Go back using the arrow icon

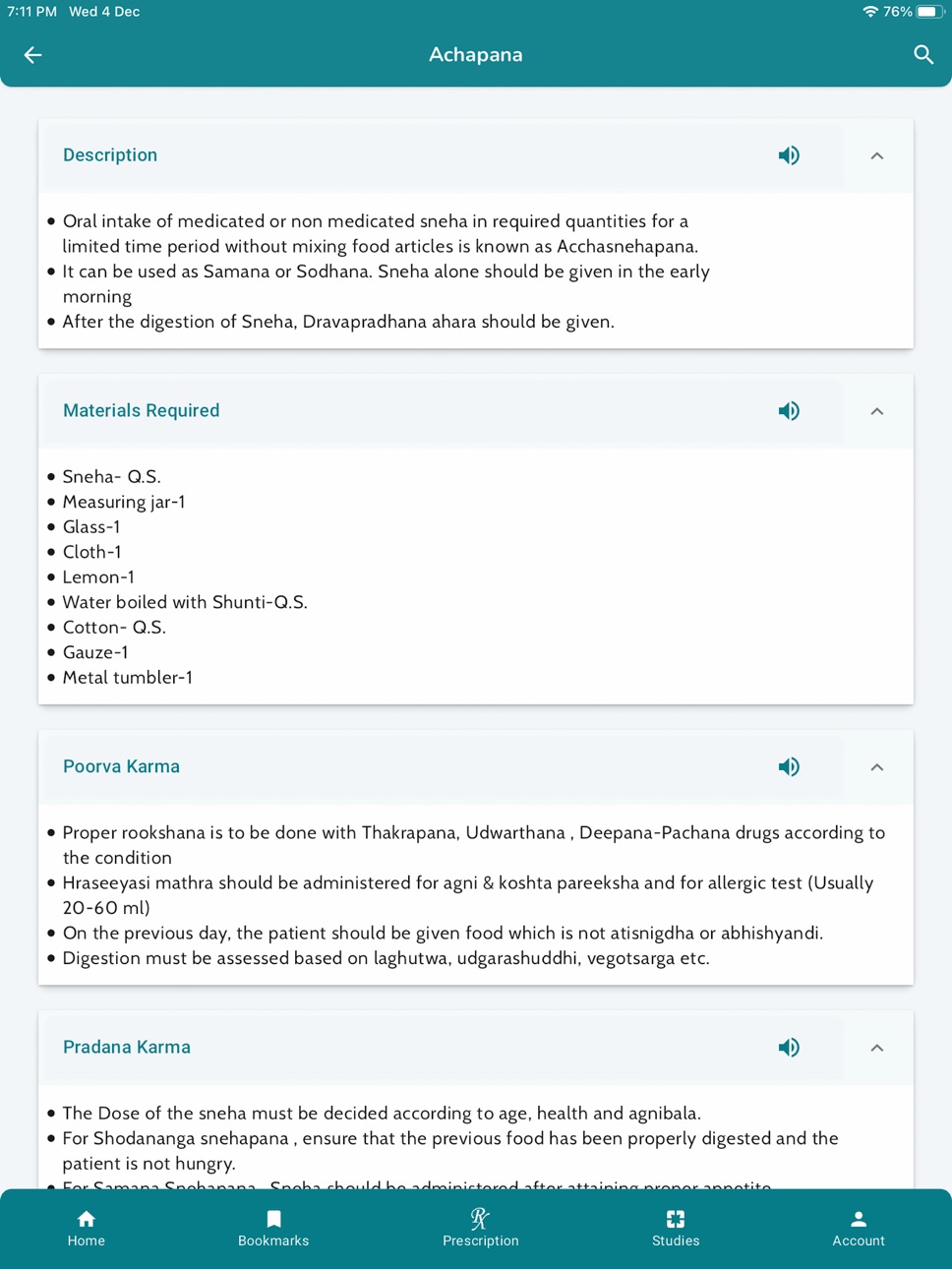click(33, 55)
